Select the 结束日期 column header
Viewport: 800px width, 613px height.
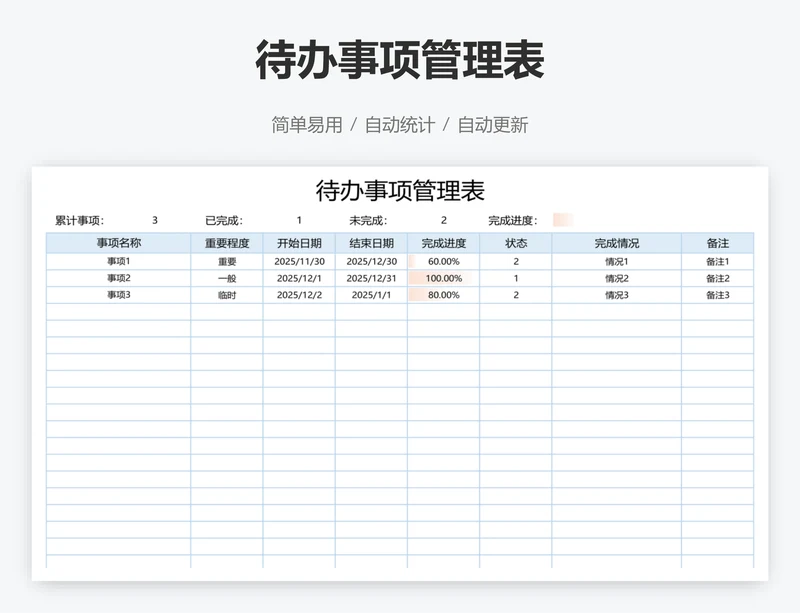(x=371, y=243)
